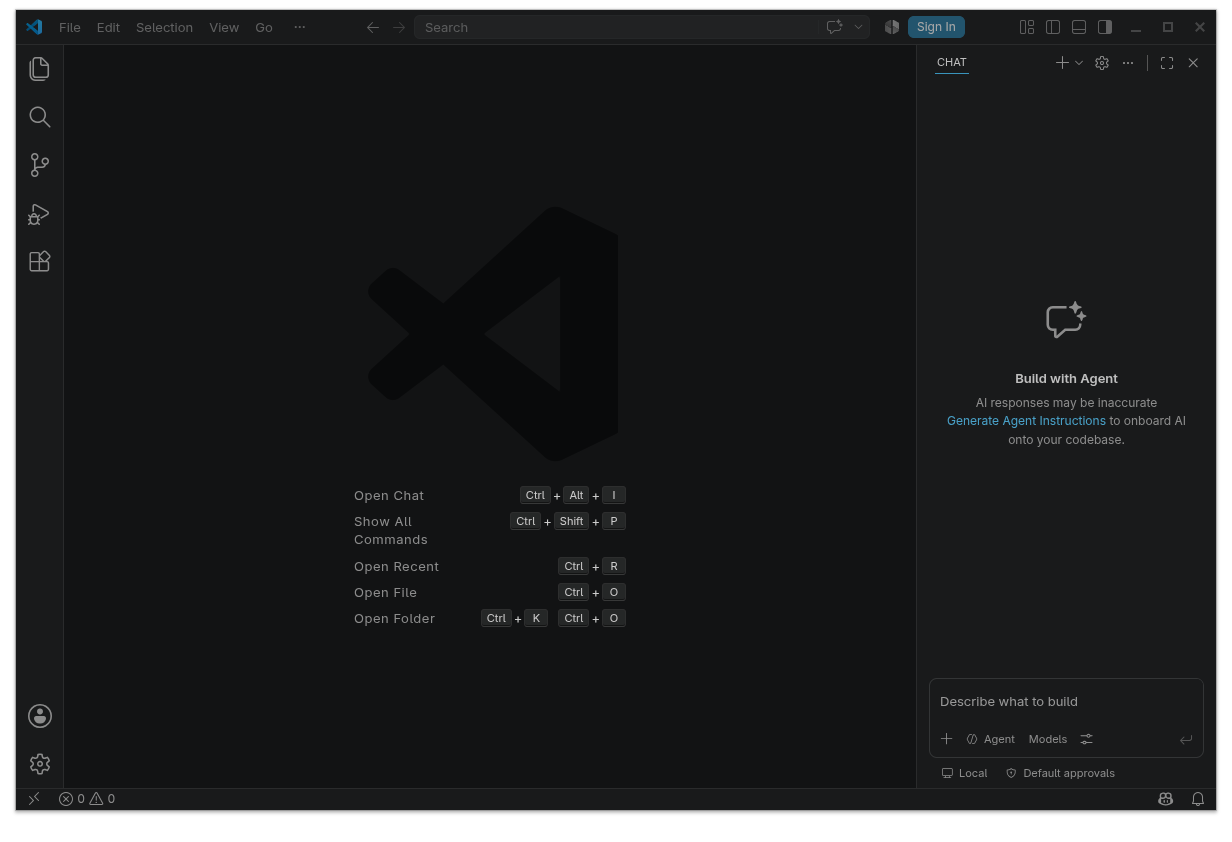
Task: Open the notifications bell
Action: click(x=1198, y=799)
